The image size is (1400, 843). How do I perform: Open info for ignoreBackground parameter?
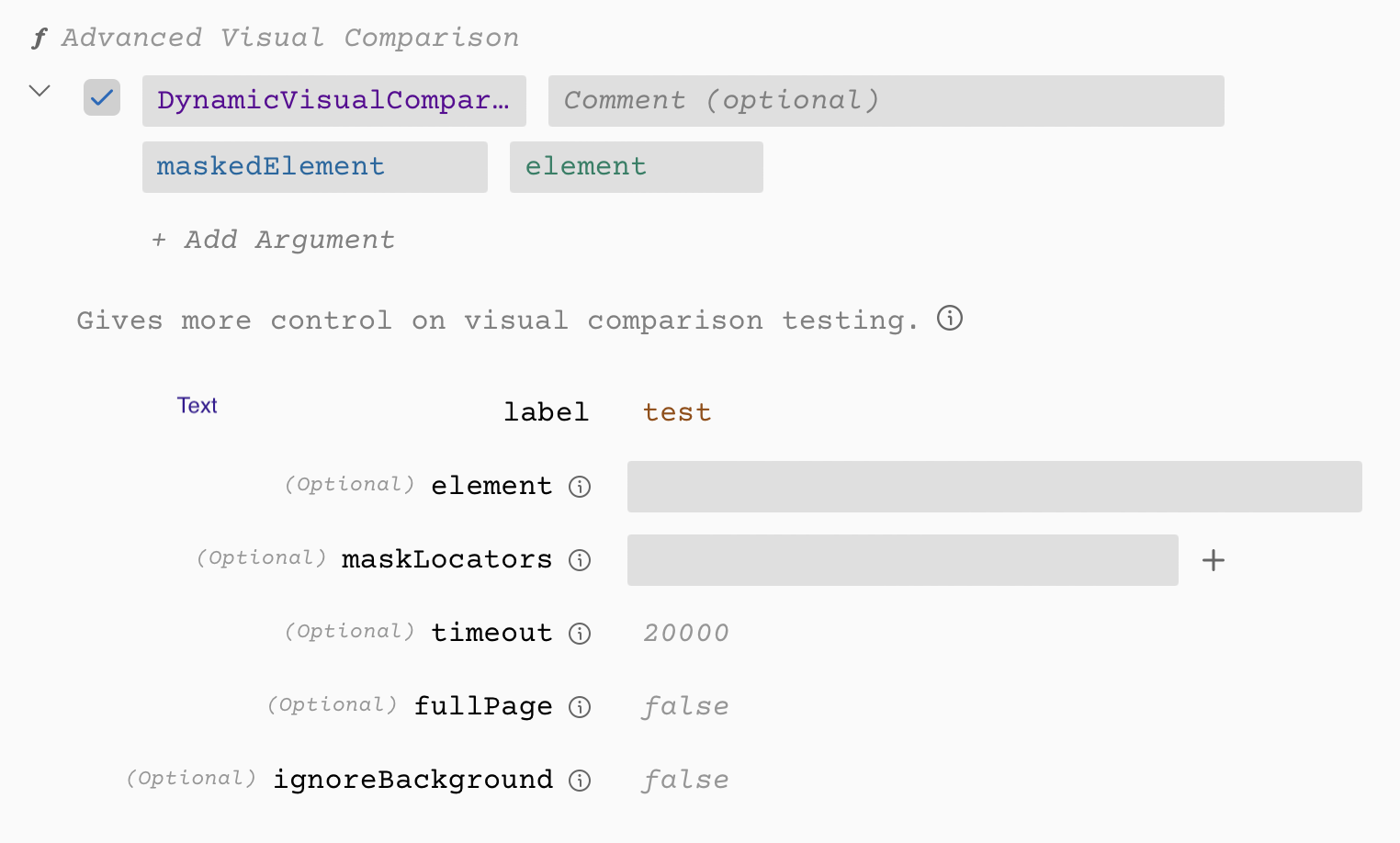pyautogui.click(x=580, y=781)
